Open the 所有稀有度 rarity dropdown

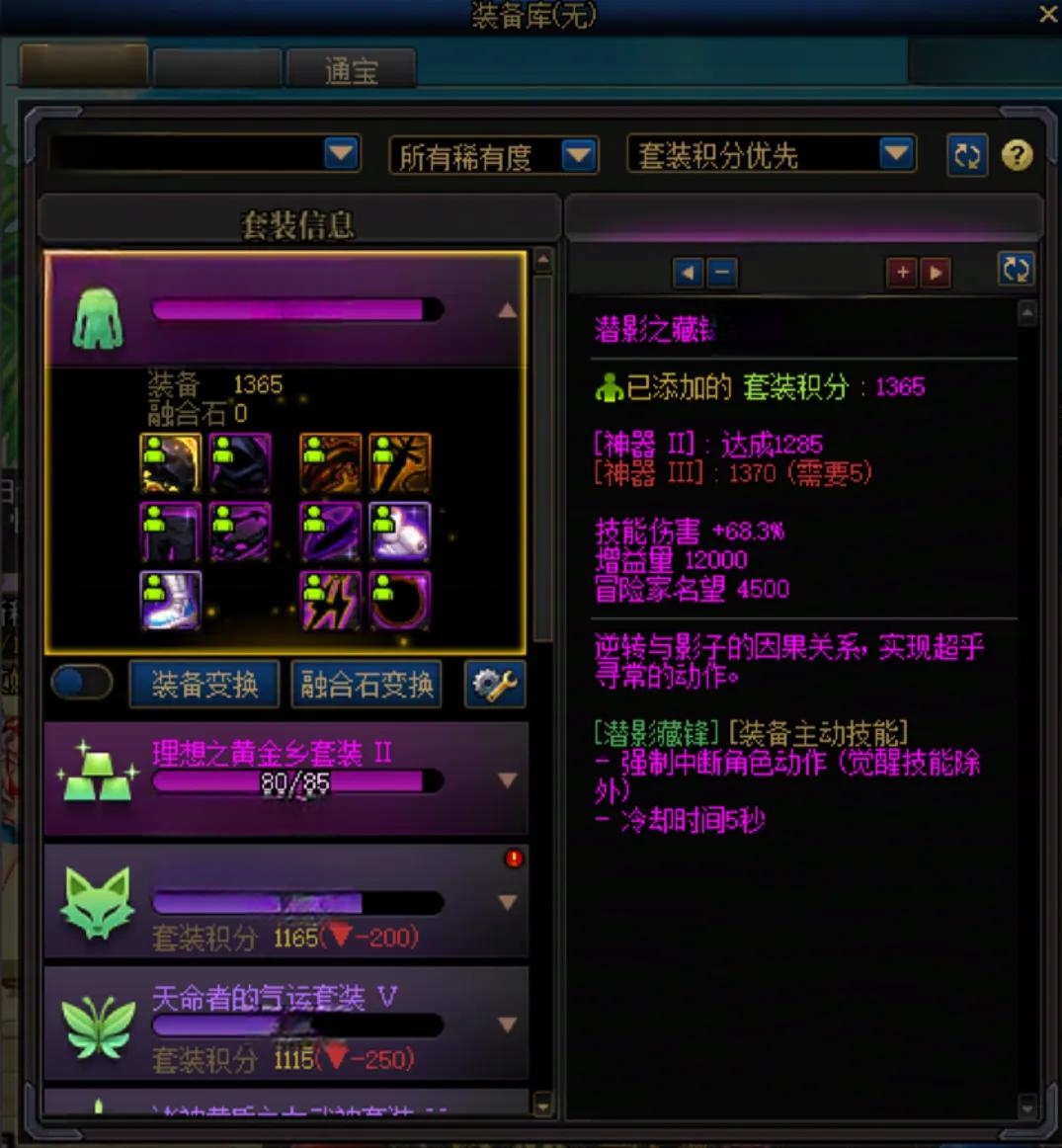494,155
